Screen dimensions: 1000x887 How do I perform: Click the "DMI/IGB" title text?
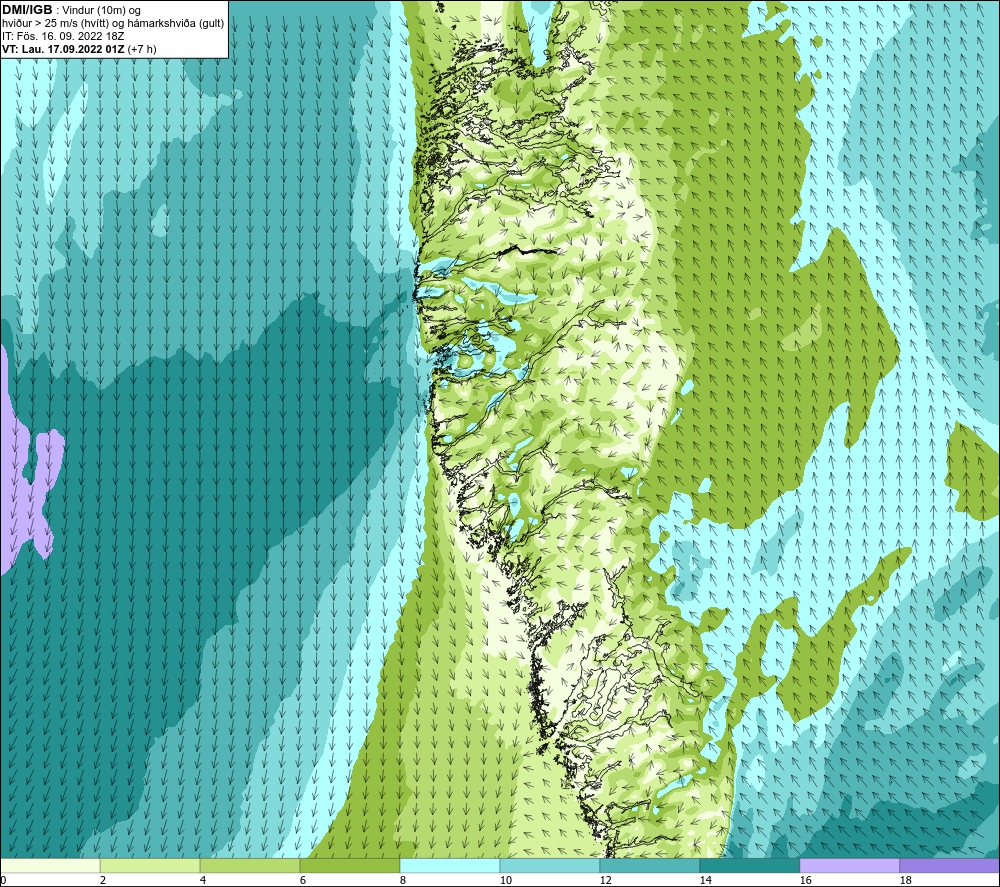point(27,10)
